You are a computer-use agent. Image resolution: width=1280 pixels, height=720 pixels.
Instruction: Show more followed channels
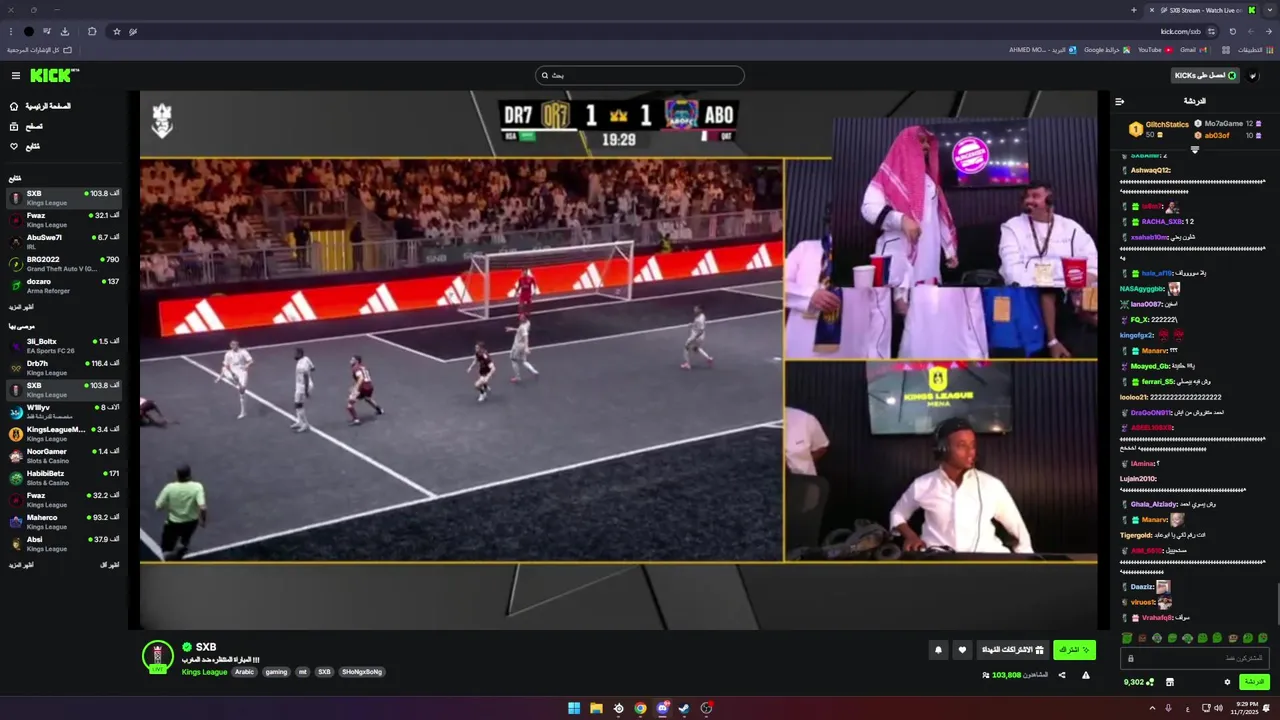tap(21, 307)
